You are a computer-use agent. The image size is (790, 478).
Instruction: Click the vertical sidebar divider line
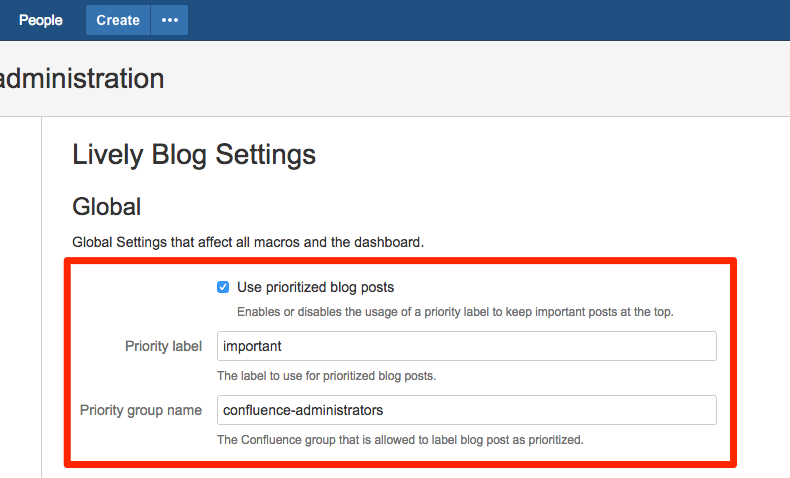[41, 300]
